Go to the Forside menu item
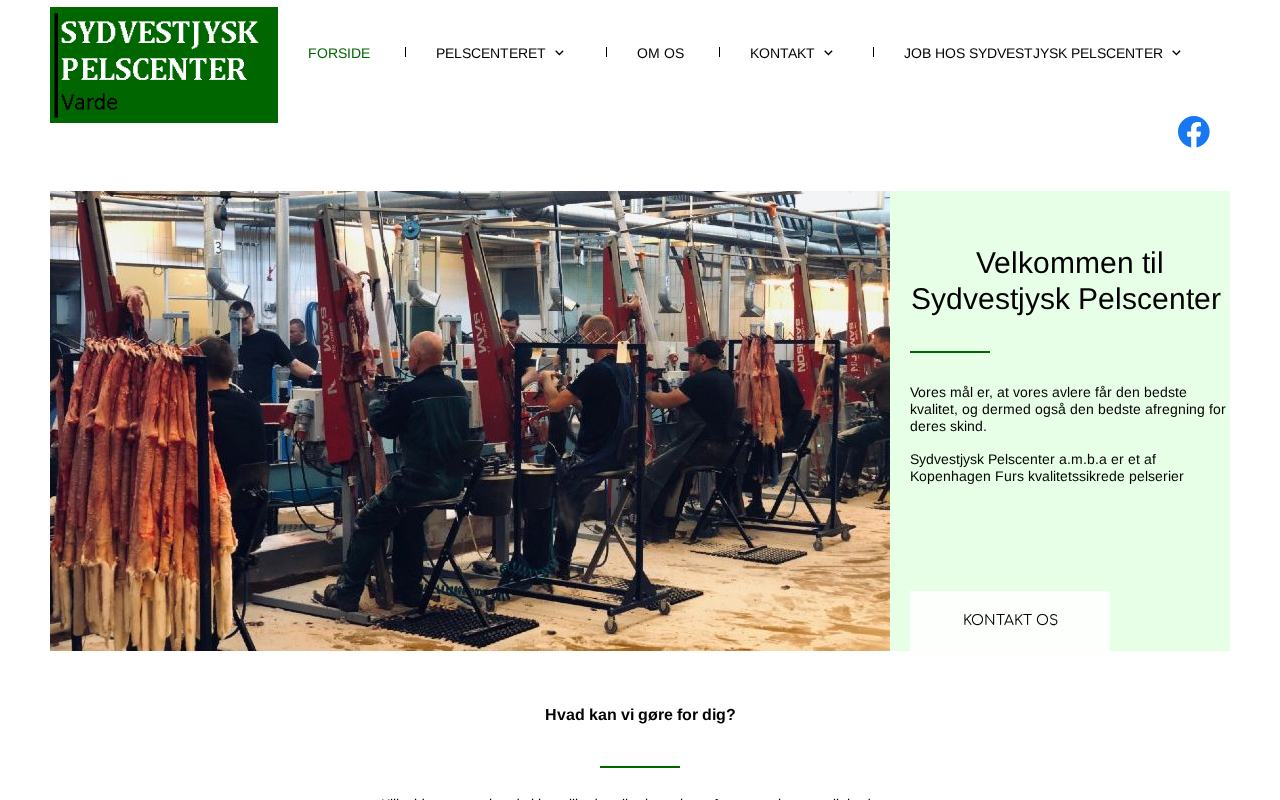The height and width of the screenshot is (800, 1280). point(339,53)
